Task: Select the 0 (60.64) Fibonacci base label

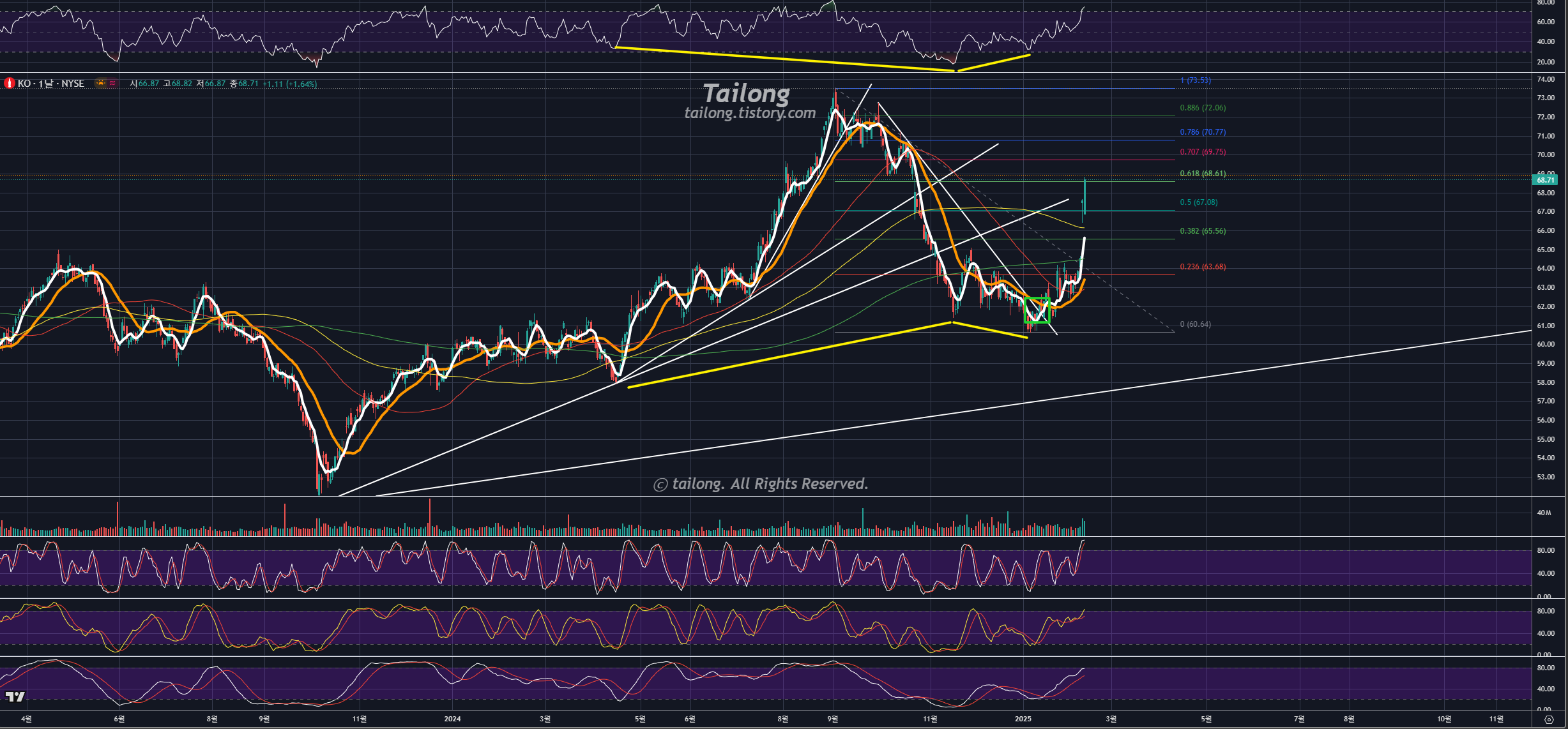Action: tap(1195, 324)
